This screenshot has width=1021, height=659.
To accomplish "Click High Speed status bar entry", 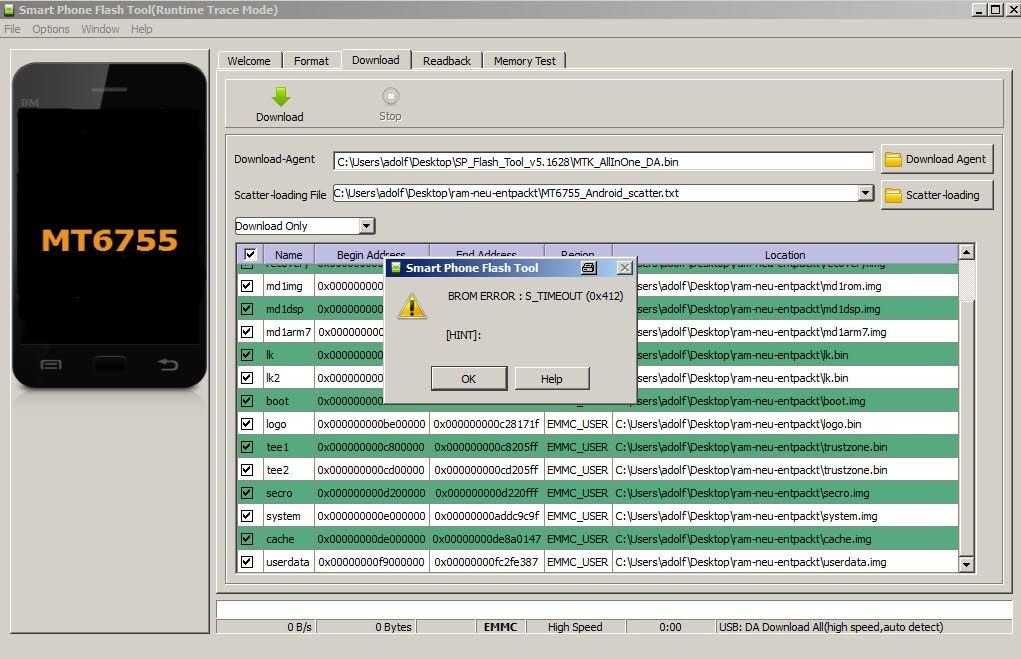I will (x=575, y=627).
